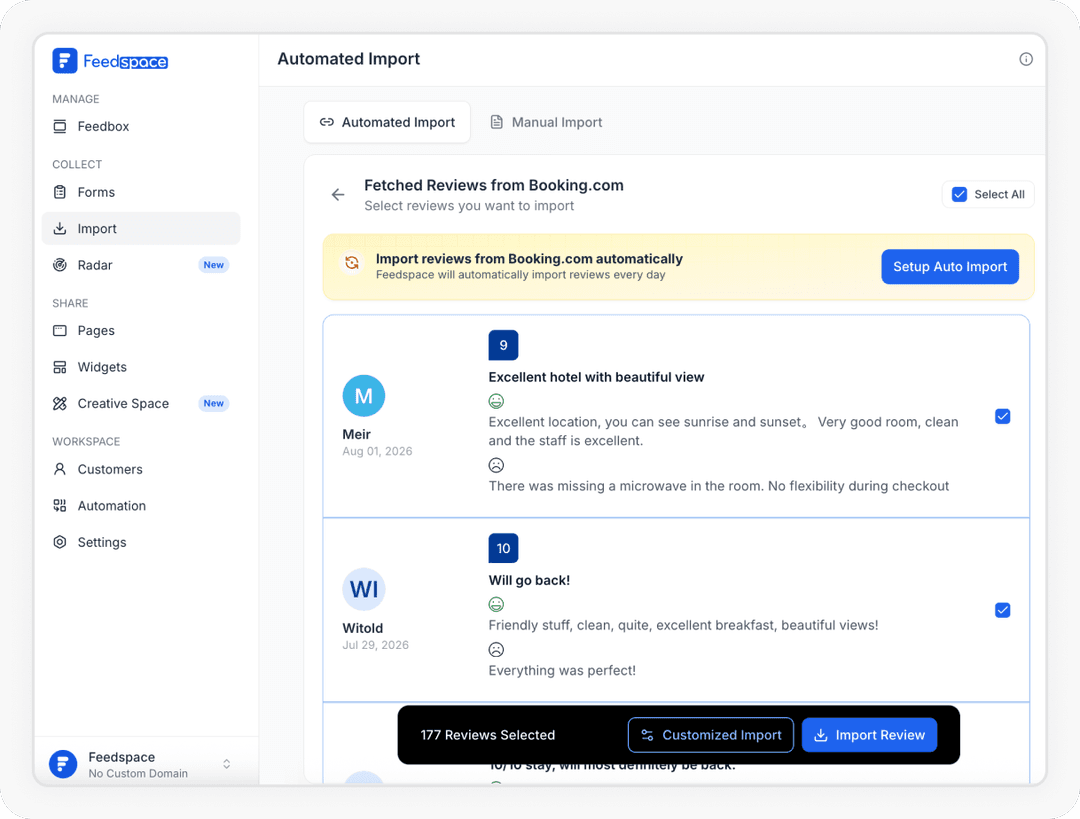Click the info icon in the header

(1026, 59)
